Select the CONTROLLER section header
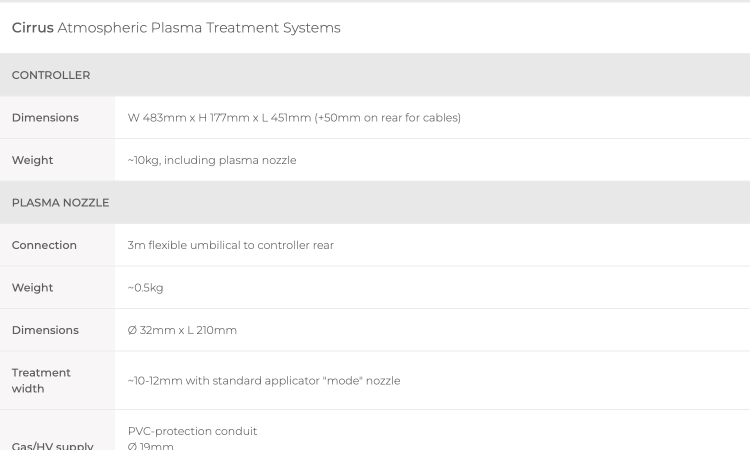 pyautogui.click(x=375, y=75)
